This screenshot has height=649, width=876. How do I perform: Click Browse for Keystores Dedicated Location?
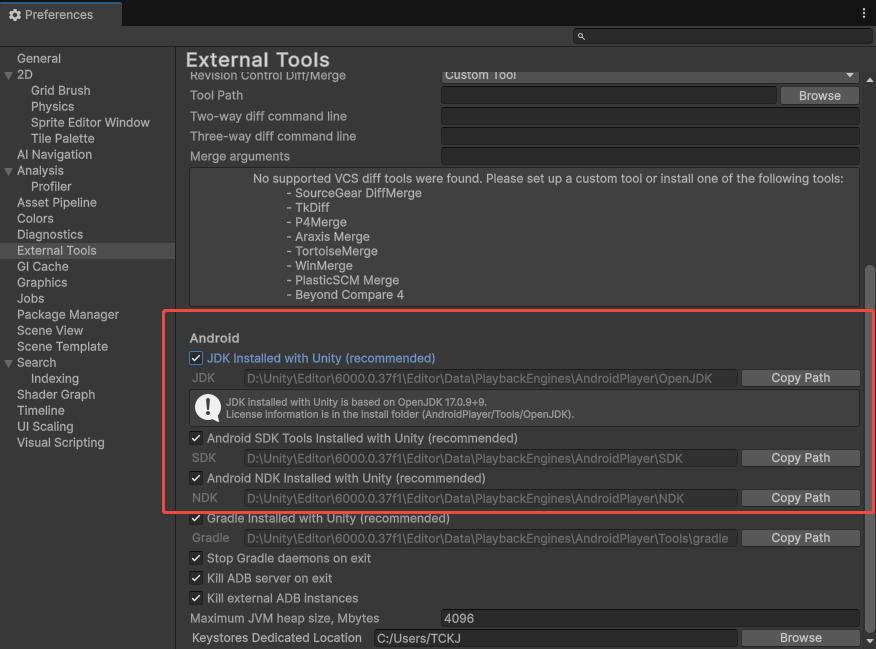800,637
